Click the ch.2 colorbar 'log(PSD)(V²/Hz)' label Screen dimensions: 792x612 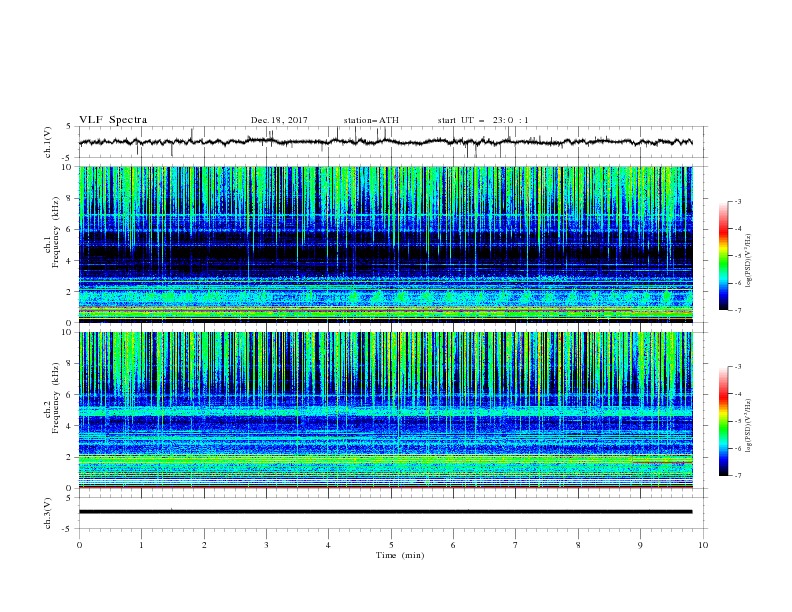(x=749, y=426)
